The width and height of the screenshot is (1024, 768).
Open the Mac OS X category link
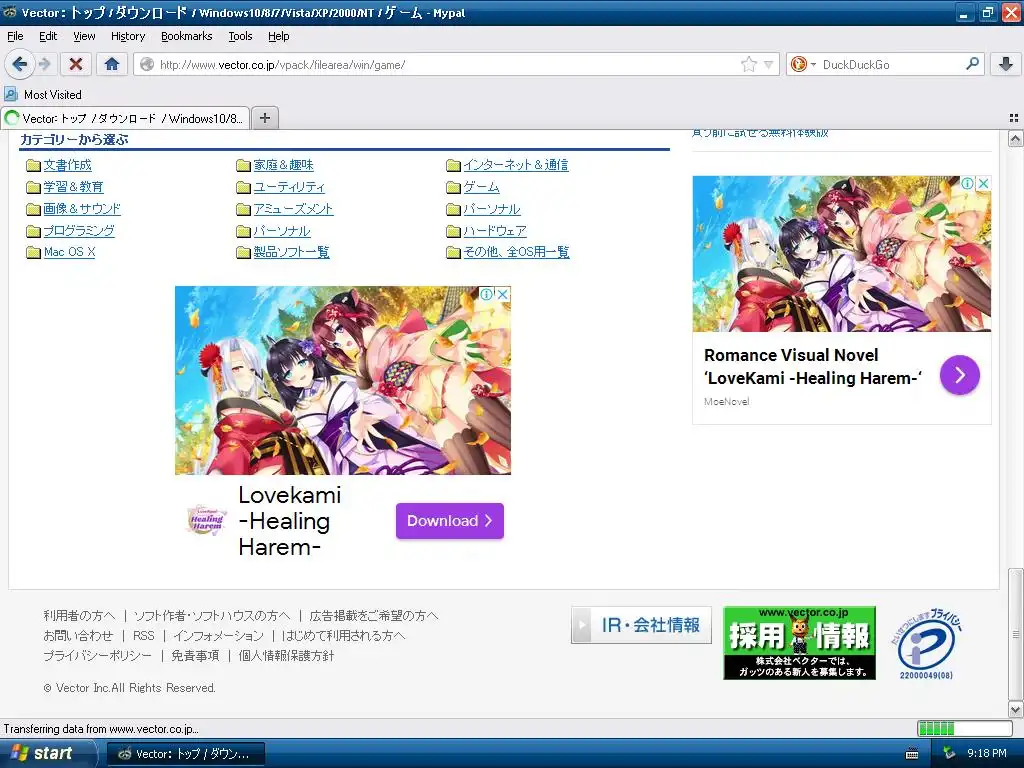point(69,252)
